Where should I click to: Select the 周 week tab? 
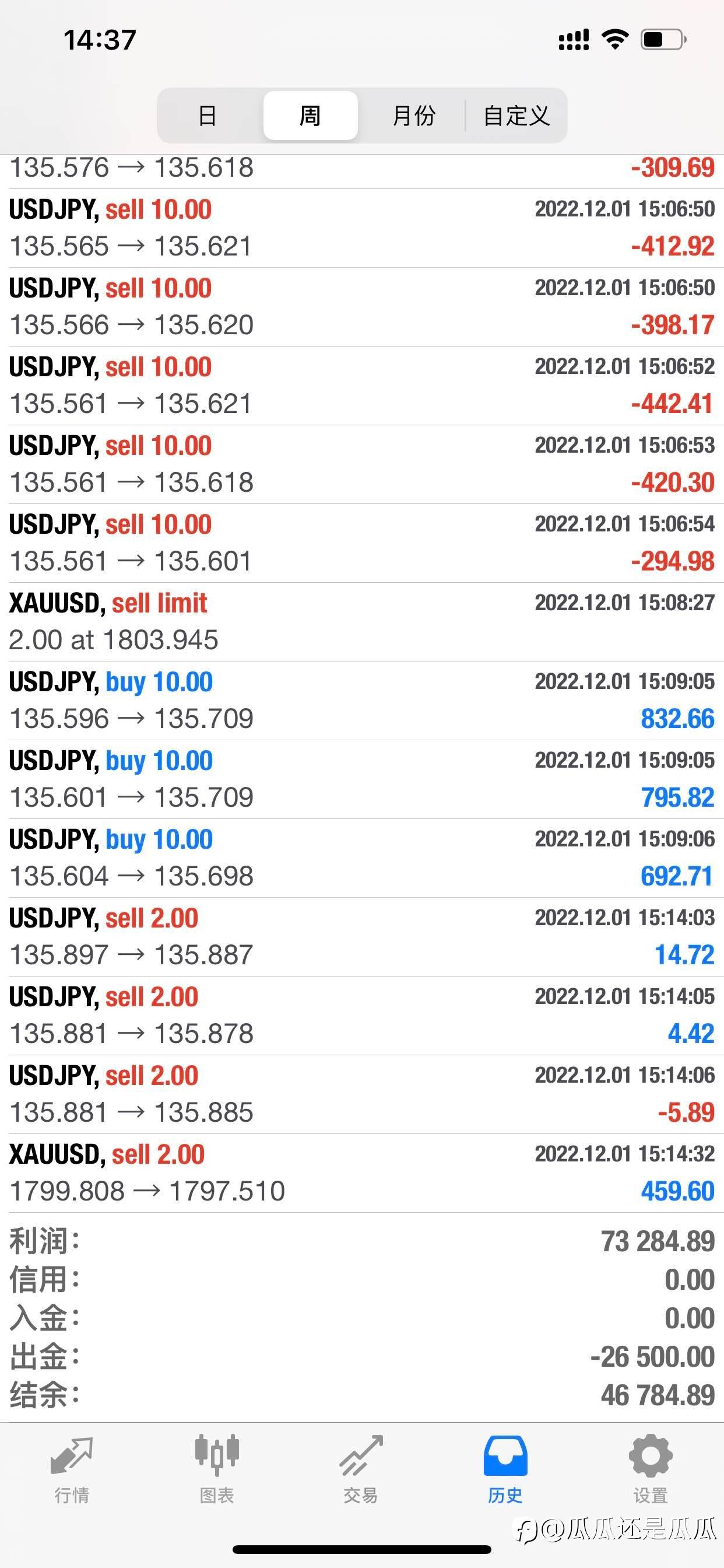point(310,116)
